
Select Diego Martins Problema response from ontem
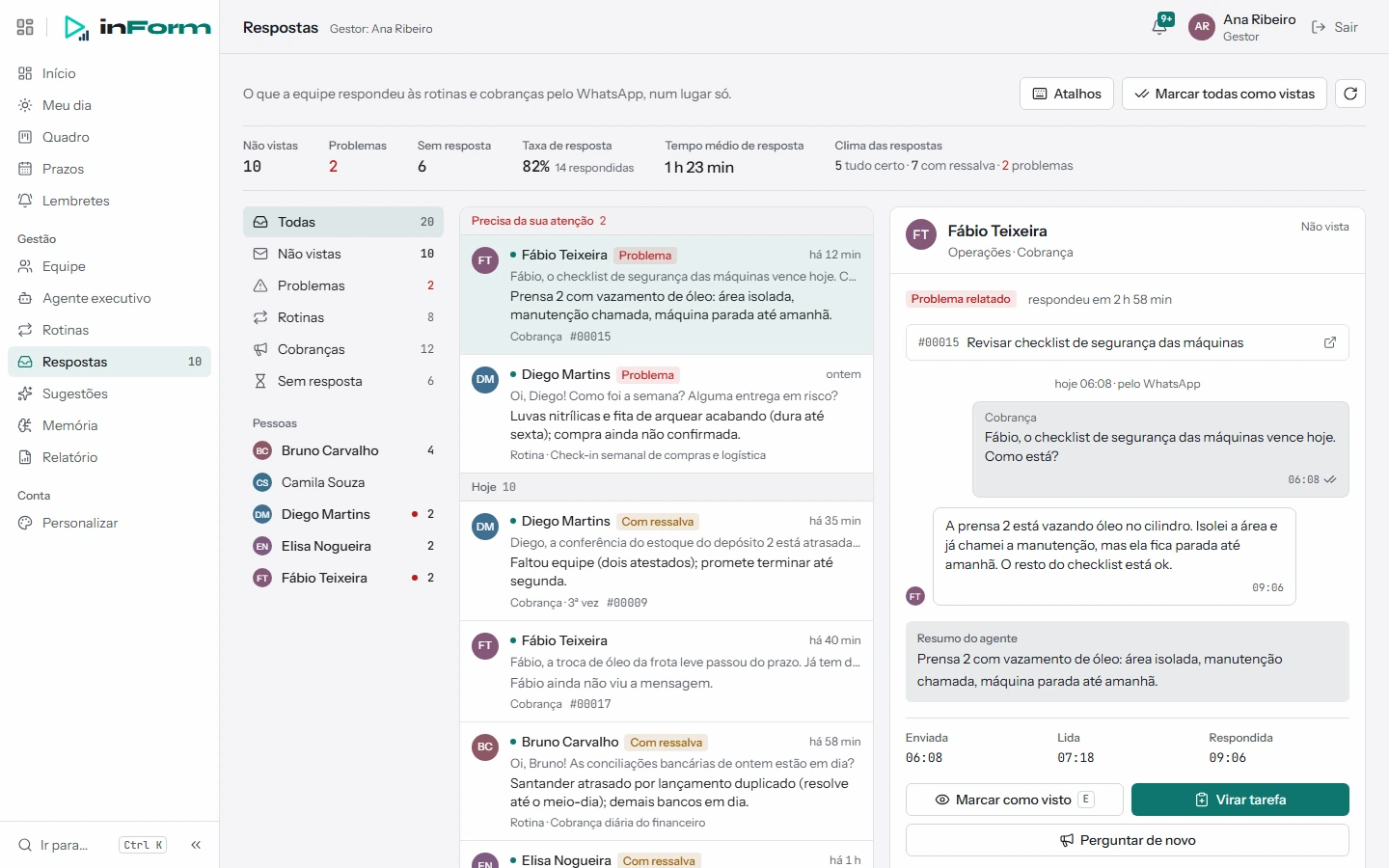[667, 414]
